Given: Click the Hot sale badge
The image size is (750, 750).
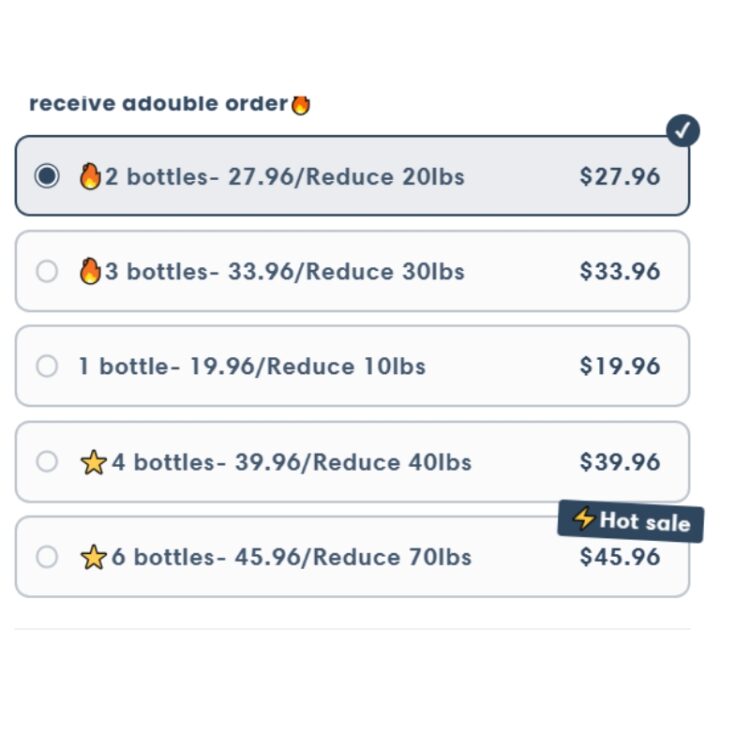Looking at the screenshot, I should 630,521.
